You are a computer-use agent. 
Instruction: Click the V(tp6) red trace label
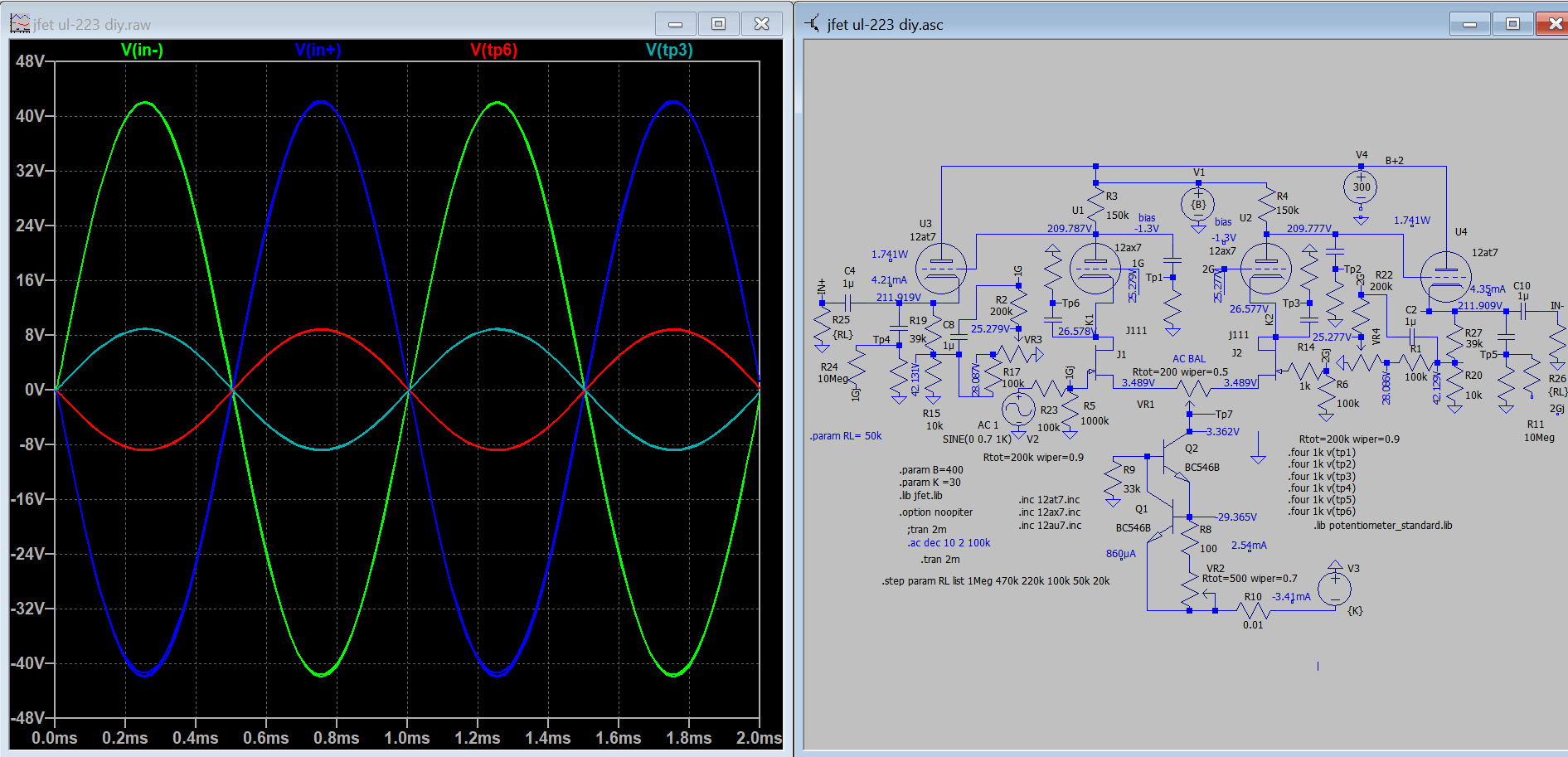tap(493, 50)
